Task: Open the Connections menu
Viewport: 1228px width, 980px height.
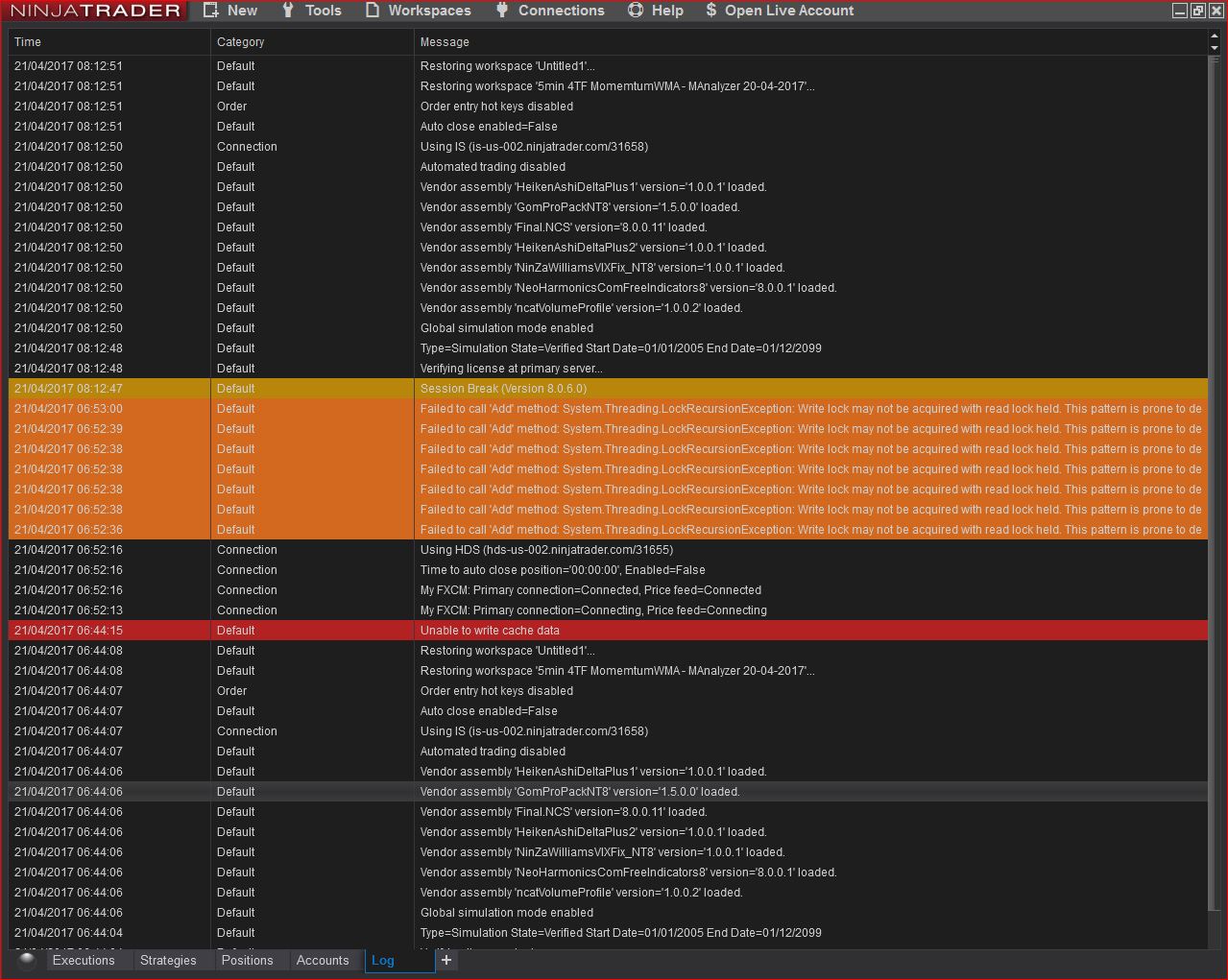Action: (550, 11)
